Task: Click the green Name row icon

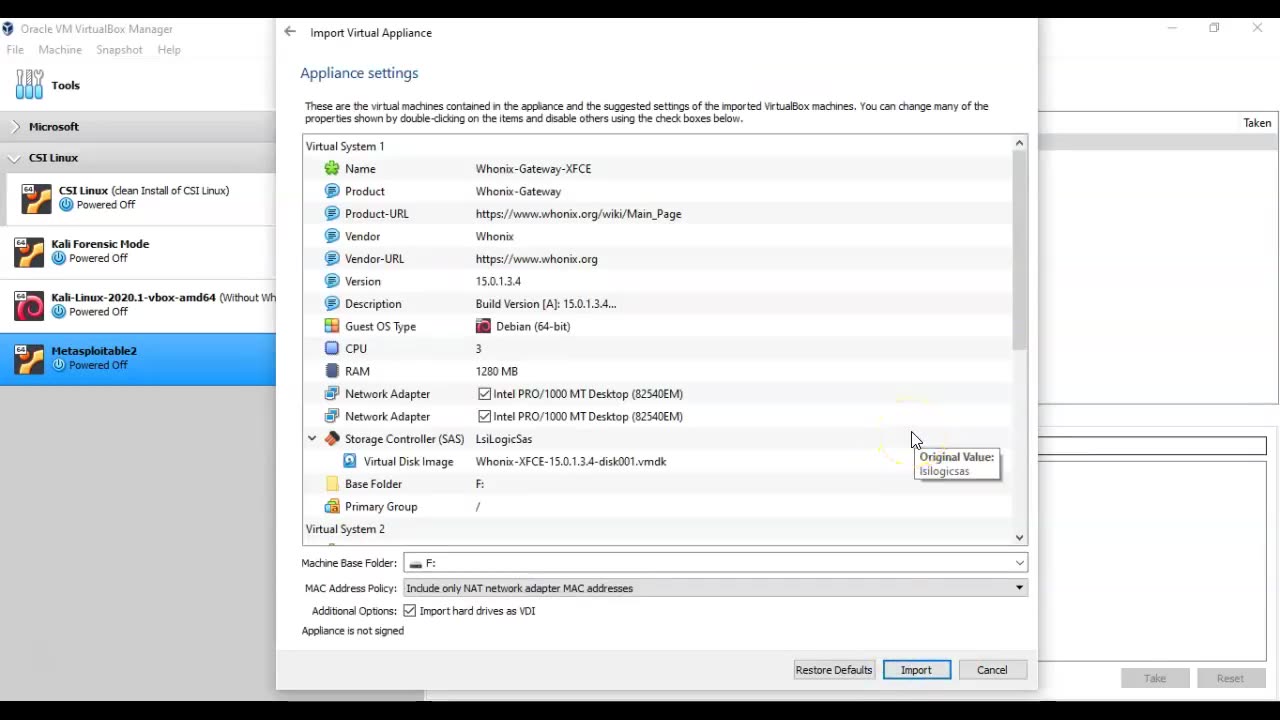Action: [332, 169]
